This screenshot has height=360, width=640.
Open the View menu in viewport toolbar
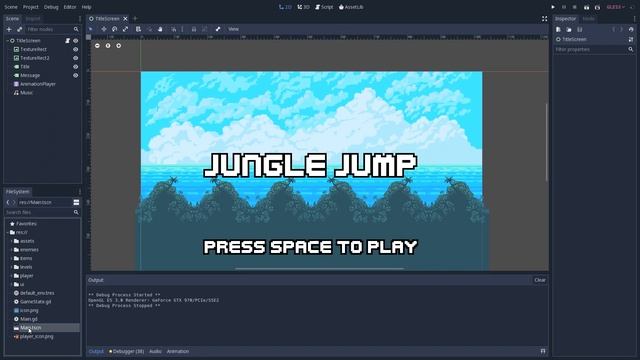pyautogui.click(x=233, y=29)
